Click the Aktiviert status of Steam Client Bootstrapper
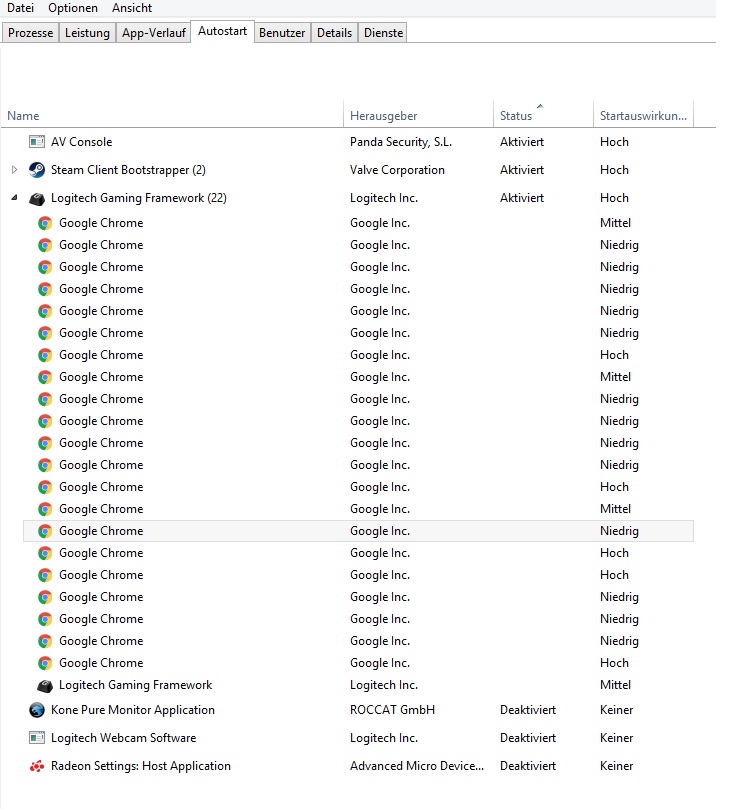 [522, 170]
